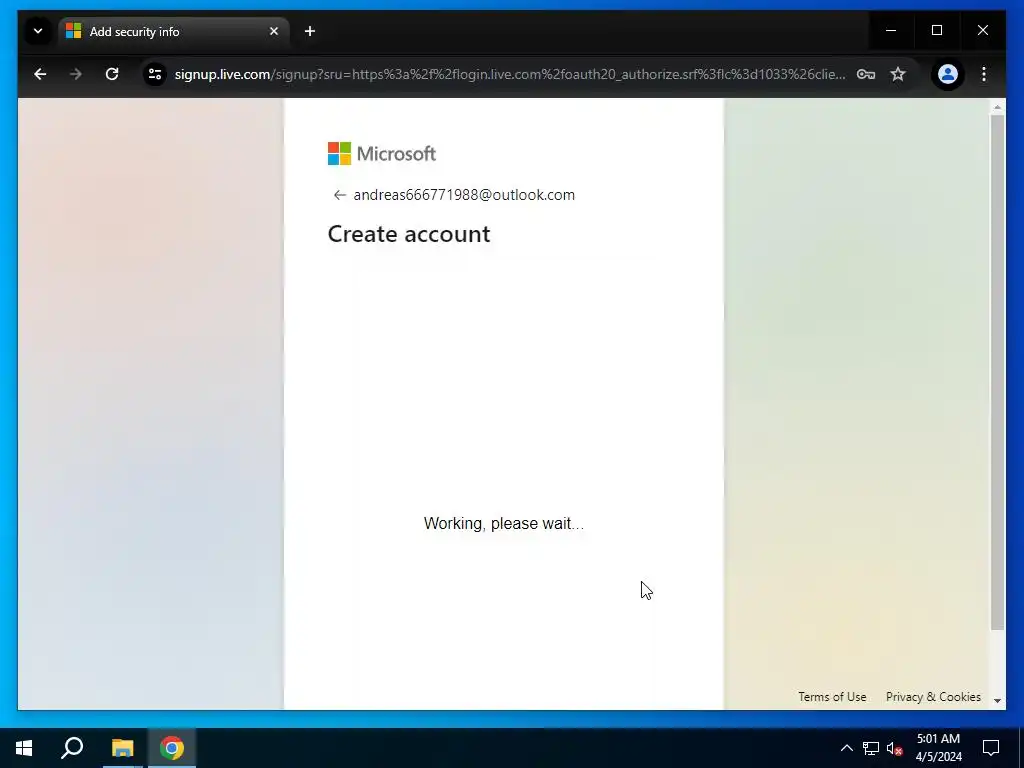Open the saved passwords key icon
This screenshot has height=768, width=1024.
point(866,74)
